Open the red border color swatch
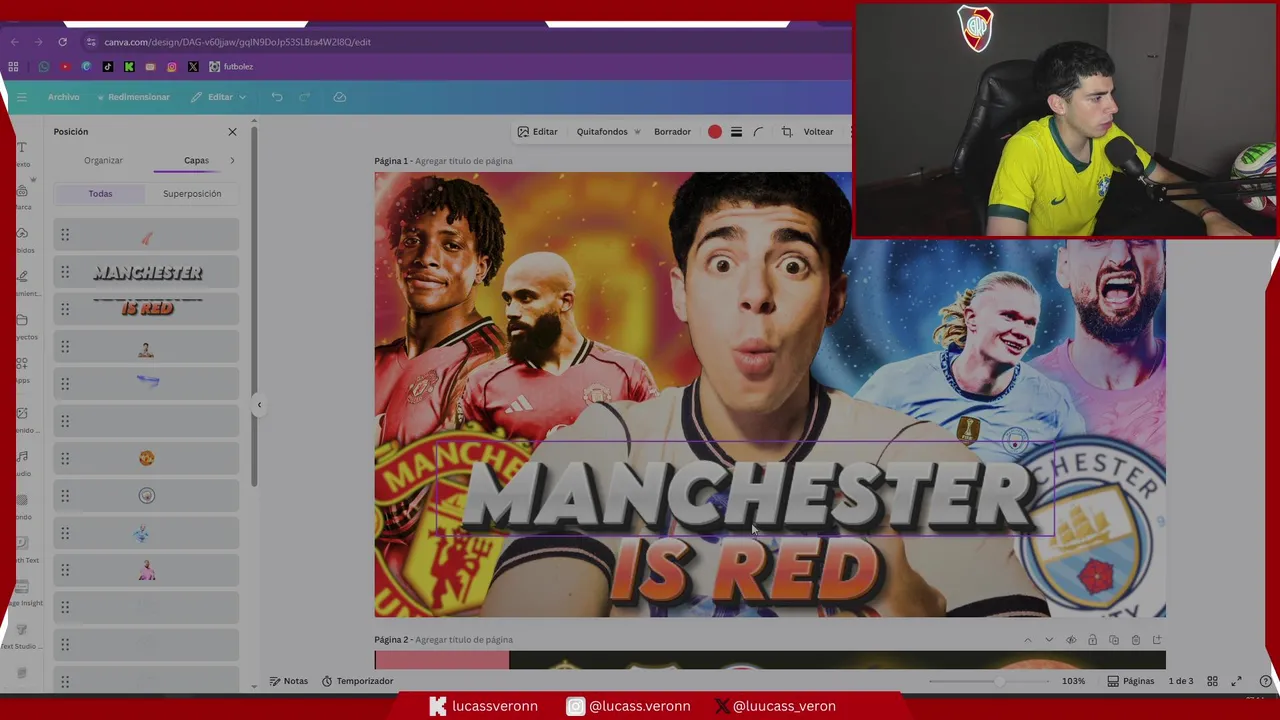Image resolution: width=1280 pixels, height=720 pixels. 715,132
